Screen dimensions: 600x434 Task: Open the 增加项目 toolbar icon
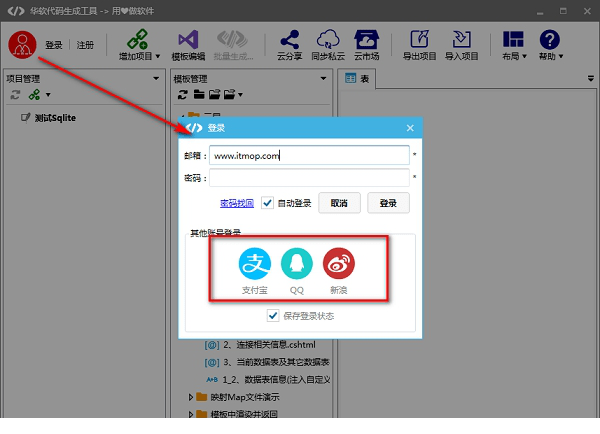137,39
